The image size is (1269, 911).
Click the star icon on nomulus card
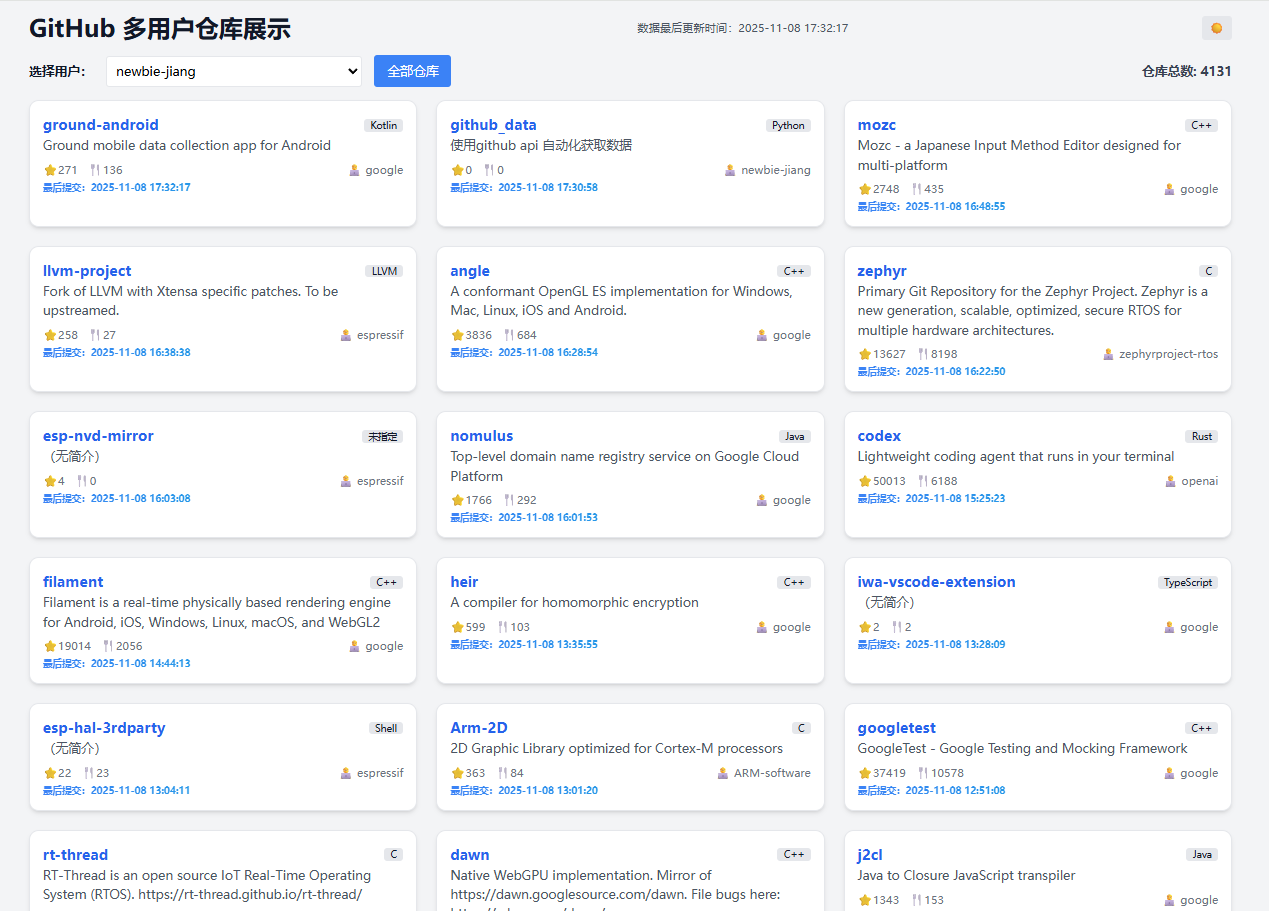click(x=457, y=500)
